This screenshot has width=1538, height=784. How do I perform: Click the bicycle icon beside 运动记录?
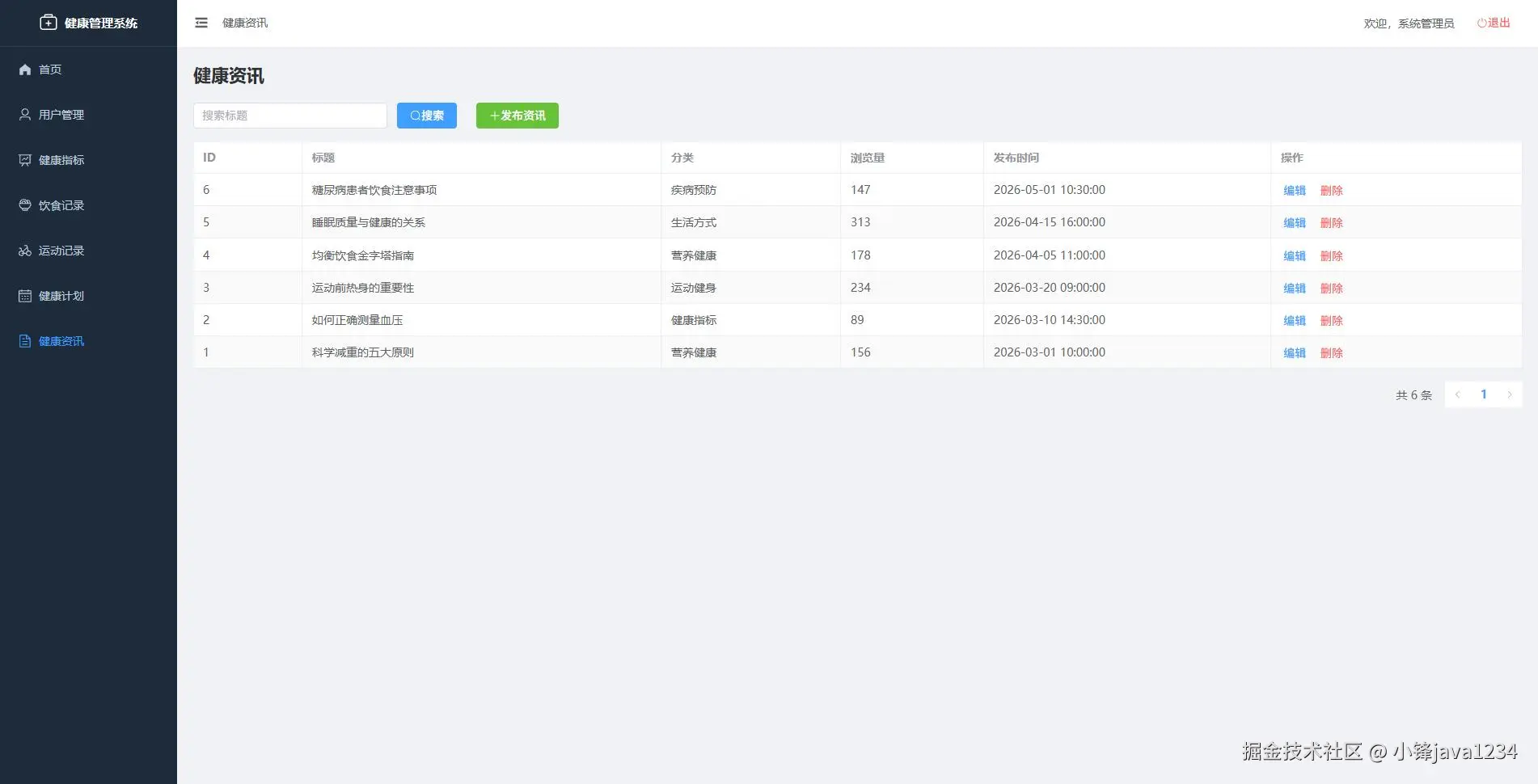(x=25, y=251)
